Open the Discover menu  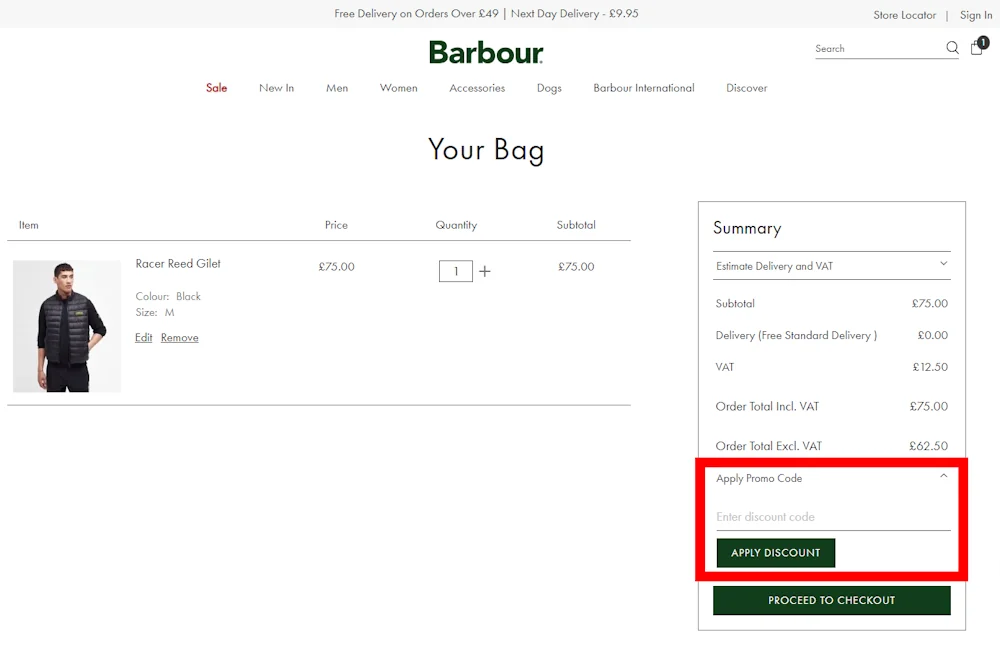(746, 88)
